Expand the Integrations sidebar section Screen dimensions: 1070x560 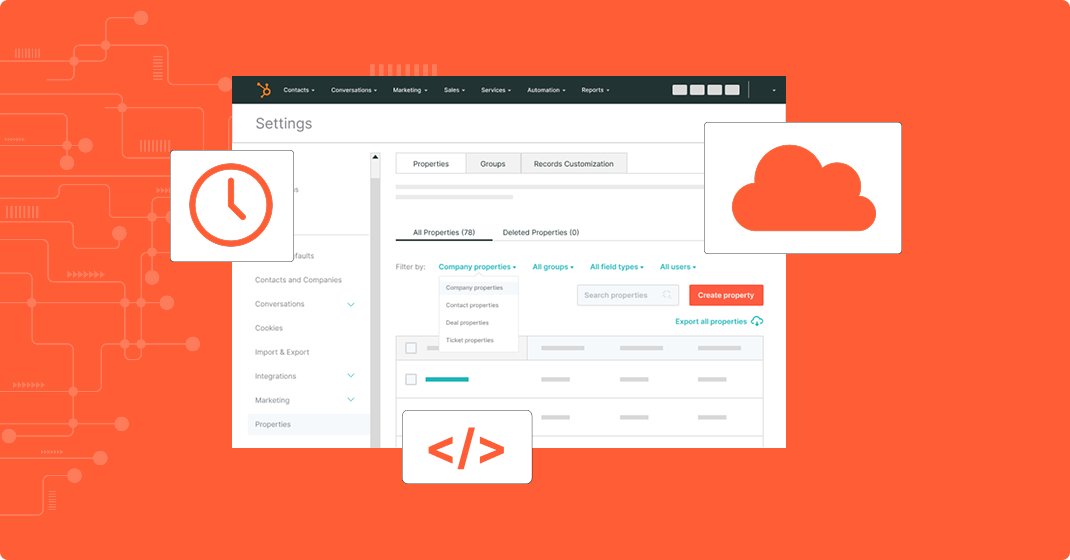click(350, 376)
